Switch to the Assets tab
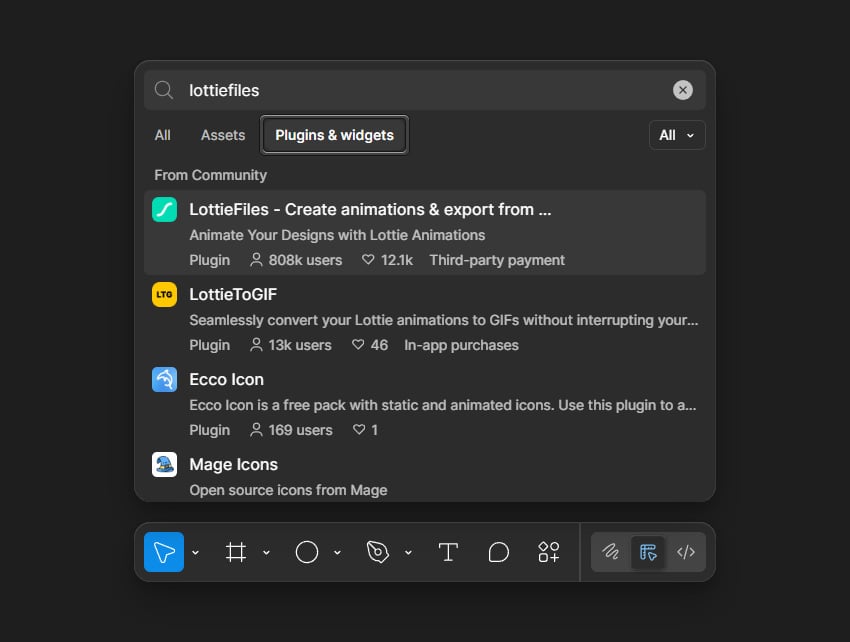 pos(223,135)
